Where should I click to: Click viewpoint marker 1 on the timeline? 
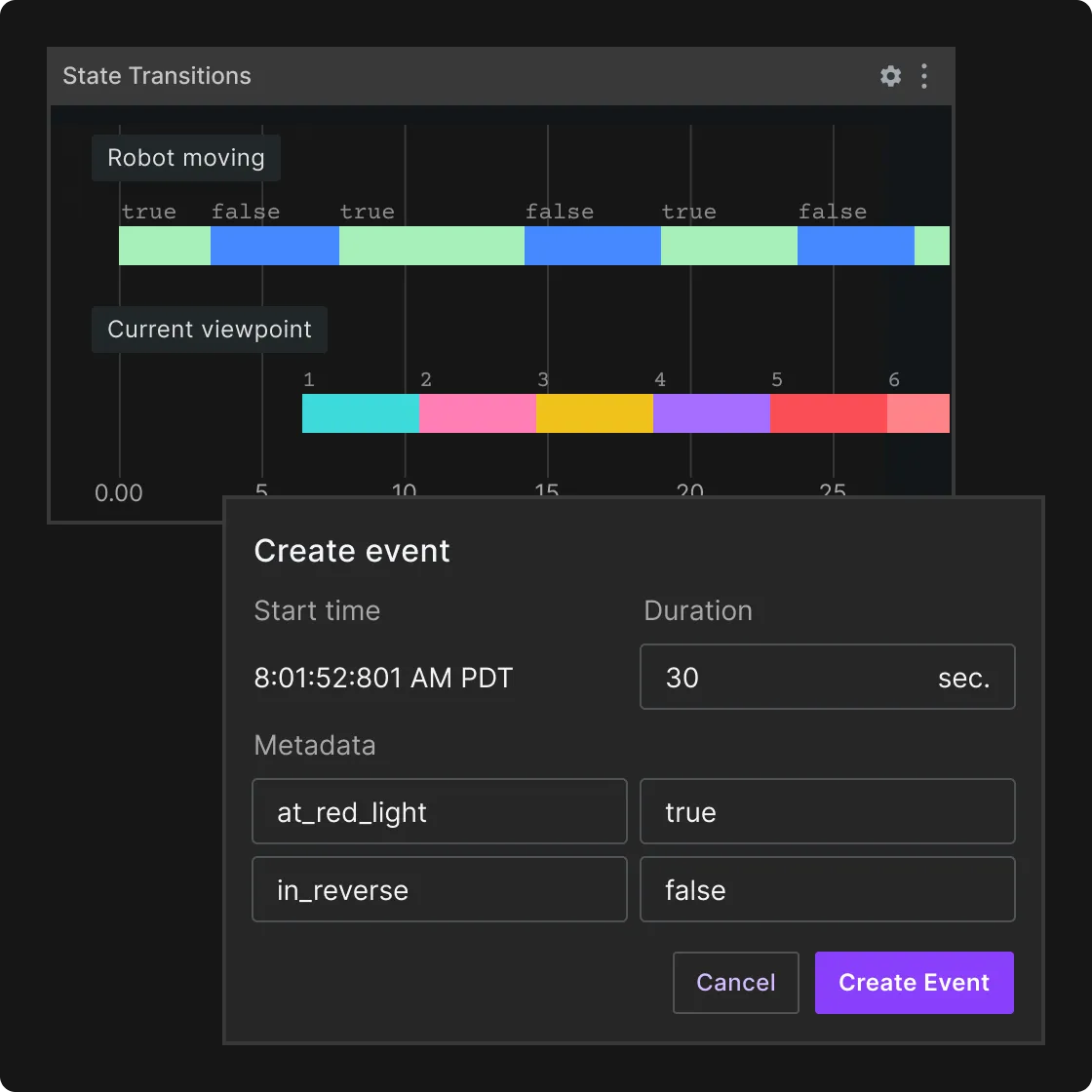click(308, 379)
